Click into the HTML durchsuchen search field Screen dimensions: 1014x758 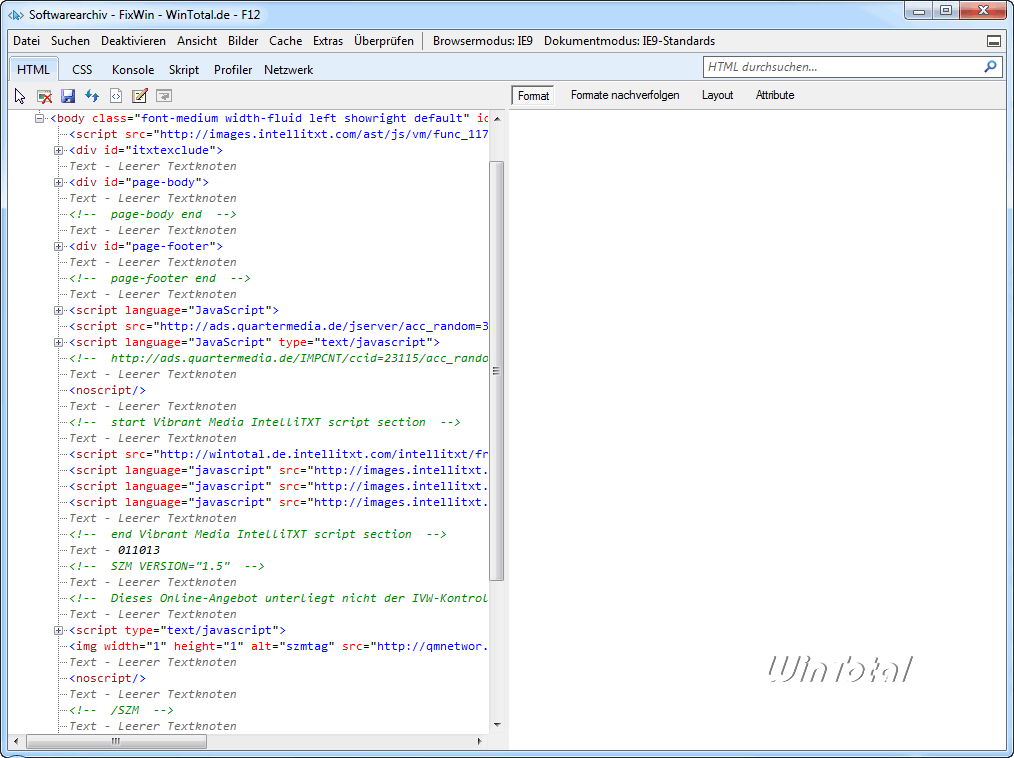[x=840, y=67]
